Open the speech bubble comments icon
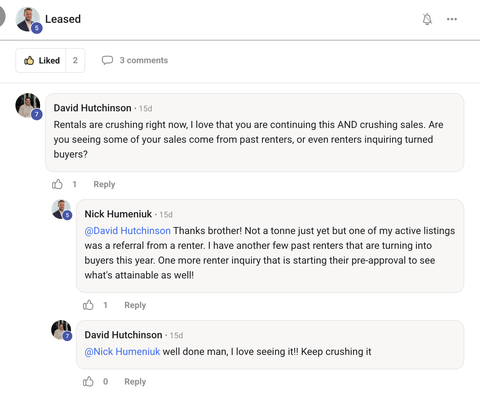This screenshot has width=480, height=395. pyautogui.click(x=107, y=60)
